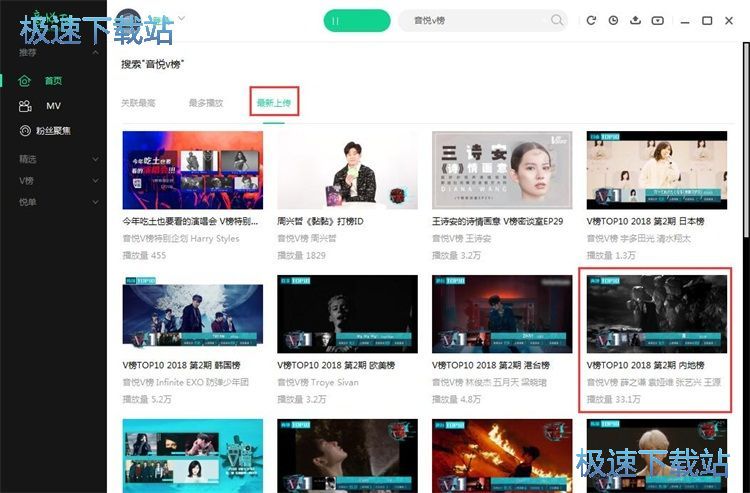Click title V榜TOP10 2018 第2期 日本榜

click(x=645, y=221)
